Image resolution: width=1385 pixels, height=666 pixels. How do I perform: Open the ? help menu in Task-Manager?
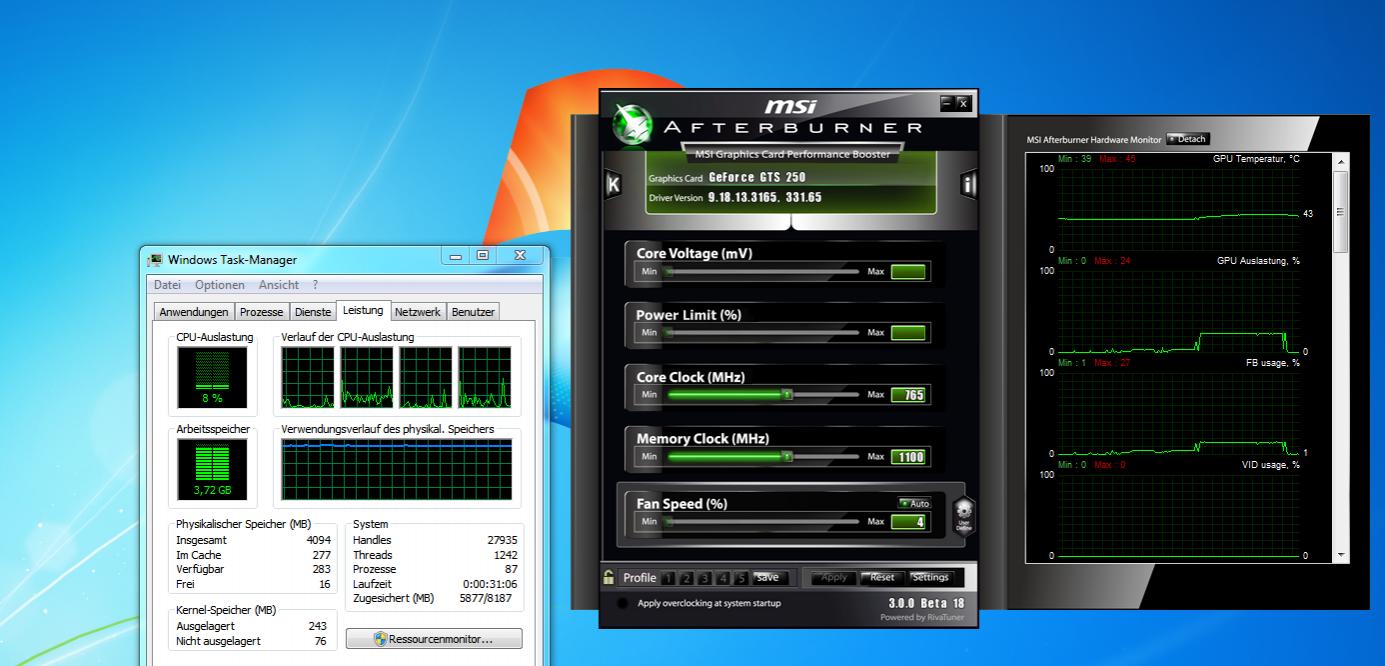(x=315, y=285)
